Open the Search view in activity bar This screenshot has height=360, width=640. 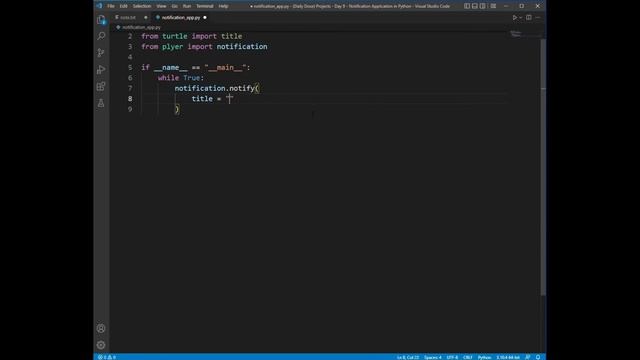pos(101,36)
